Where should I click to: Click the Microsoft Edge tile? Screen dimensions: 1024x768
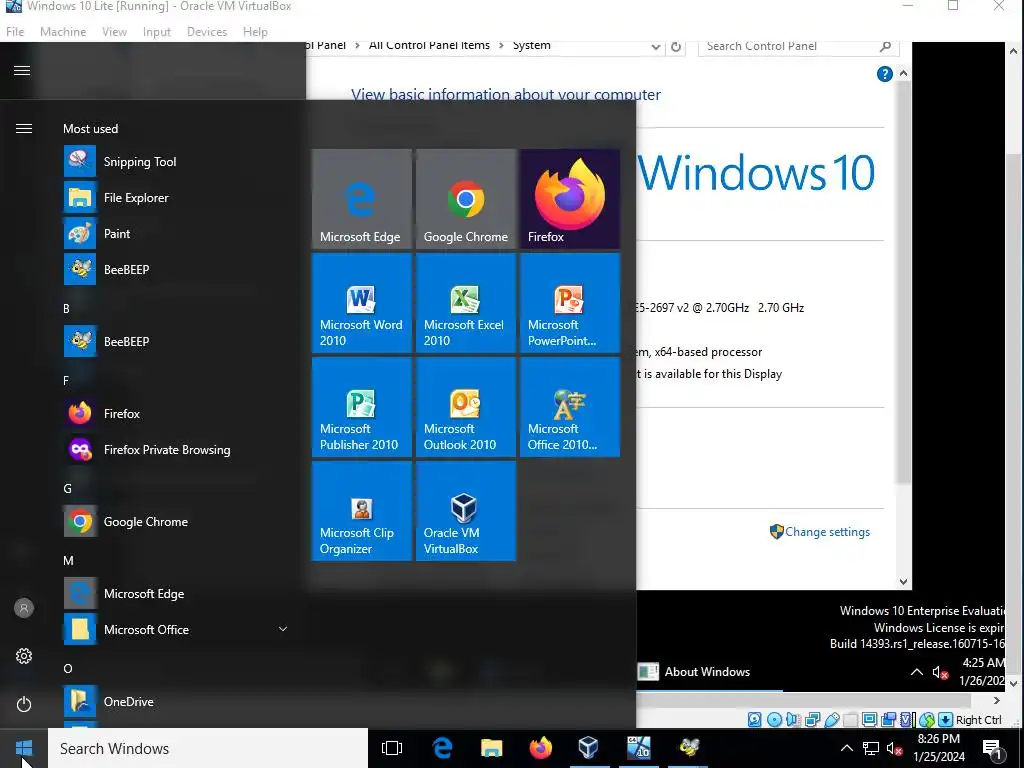pyautogui.click(x=361, y=199)
